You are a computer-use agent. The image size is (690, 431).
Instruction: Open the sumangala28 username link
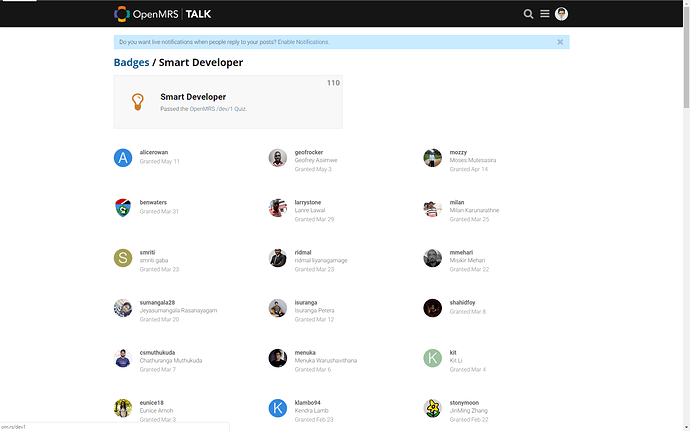click(x=157, y=303)
